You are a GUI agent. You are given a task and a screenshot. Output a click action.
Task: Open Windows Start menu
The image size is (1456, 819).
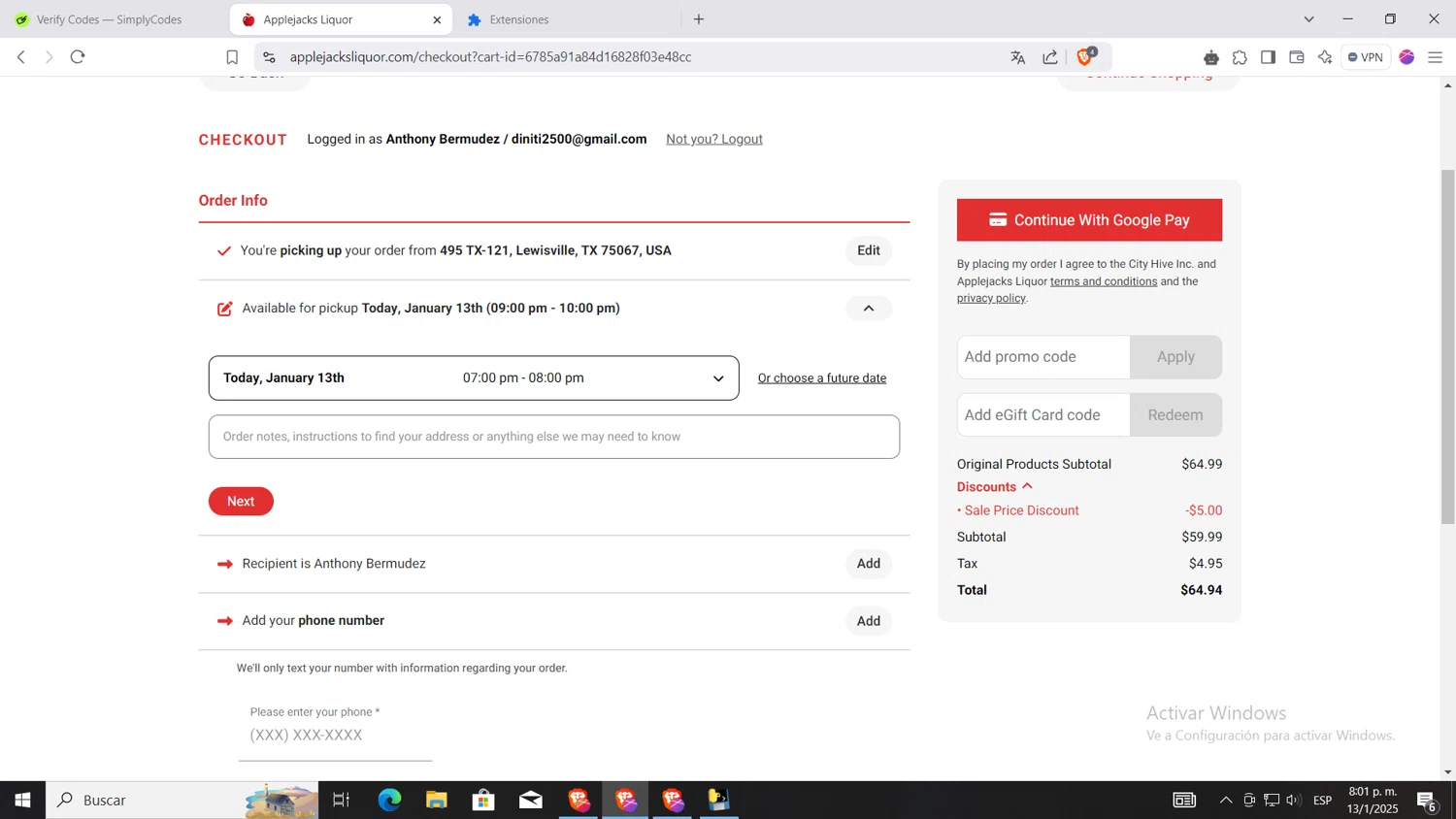pos(22,800)
